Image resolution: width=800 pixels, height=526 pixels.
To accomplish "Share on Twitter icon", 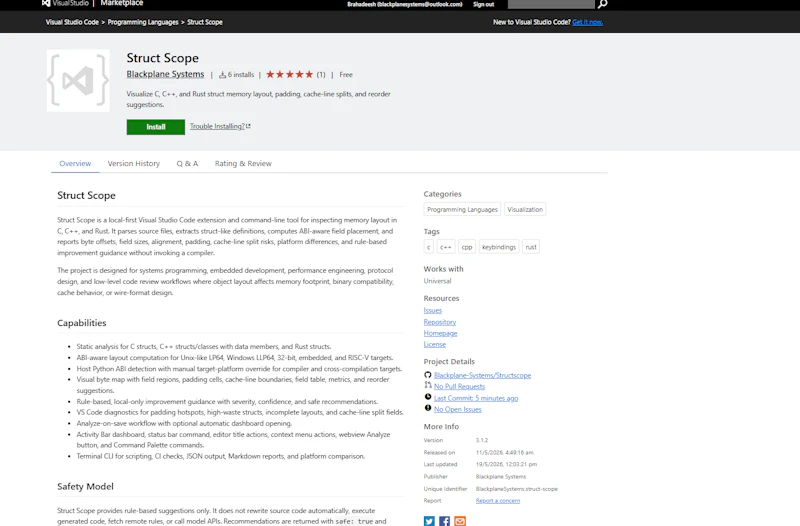I will click(429, 521).
